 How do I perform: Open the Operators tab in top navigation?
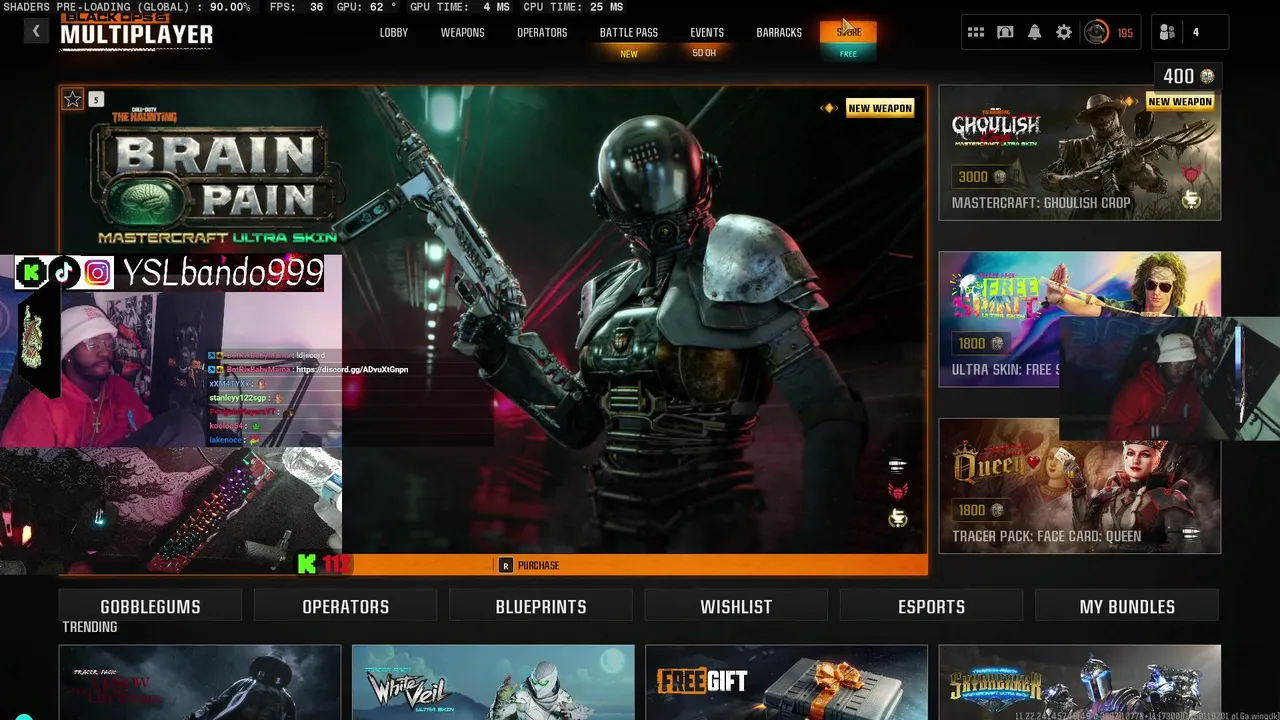click(542, 32)
